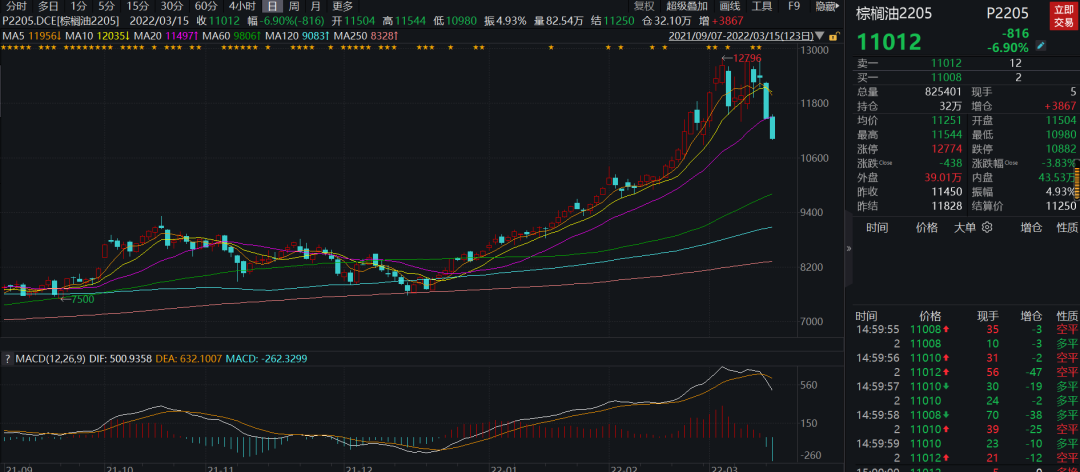
Task: Select the 周 weekly timeframe
Action: pyautogui.click(x=294, y=6)
